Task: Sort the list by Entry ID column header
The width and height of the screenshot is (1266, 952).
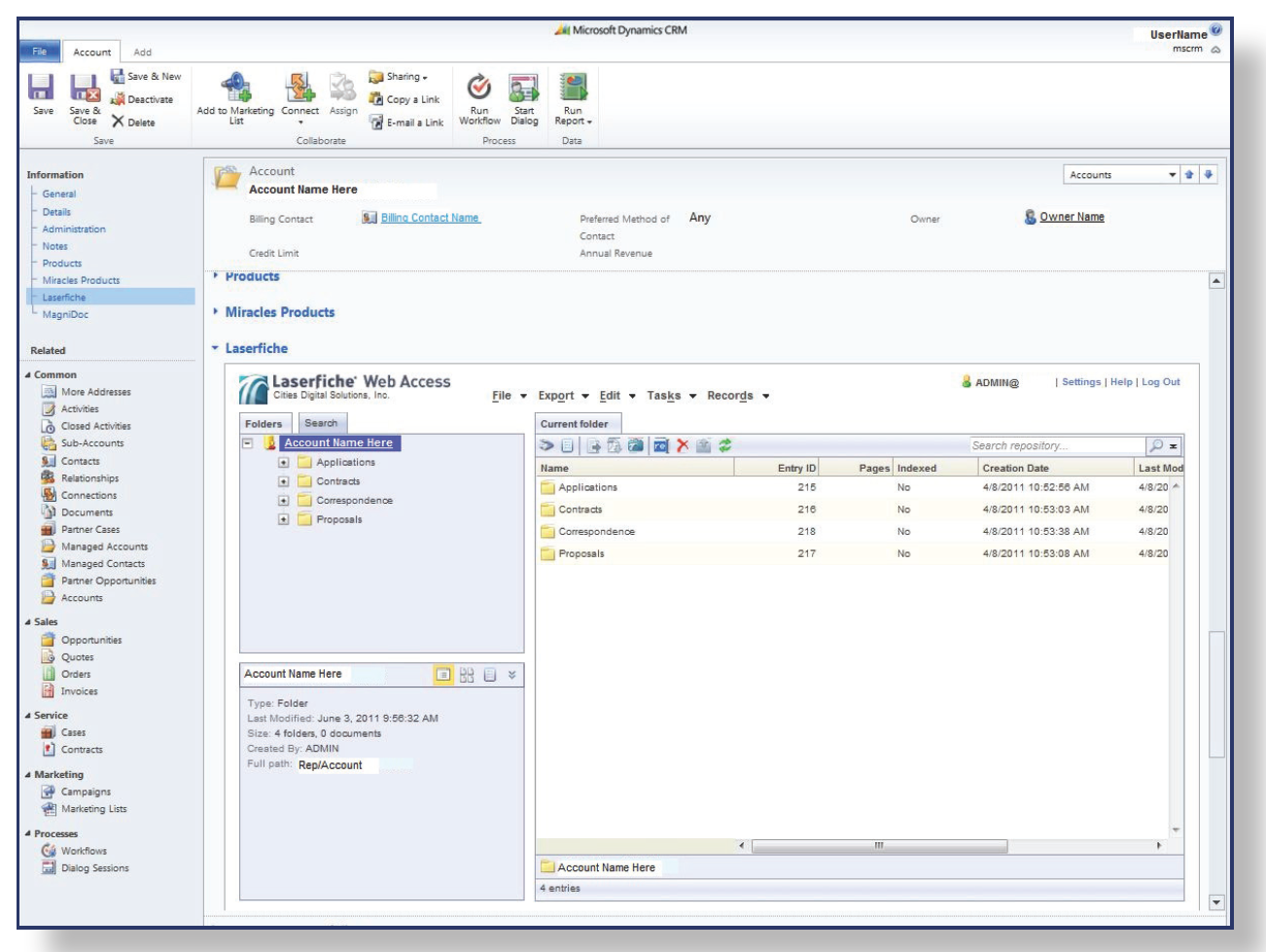Action: click(x=777, y=468)
